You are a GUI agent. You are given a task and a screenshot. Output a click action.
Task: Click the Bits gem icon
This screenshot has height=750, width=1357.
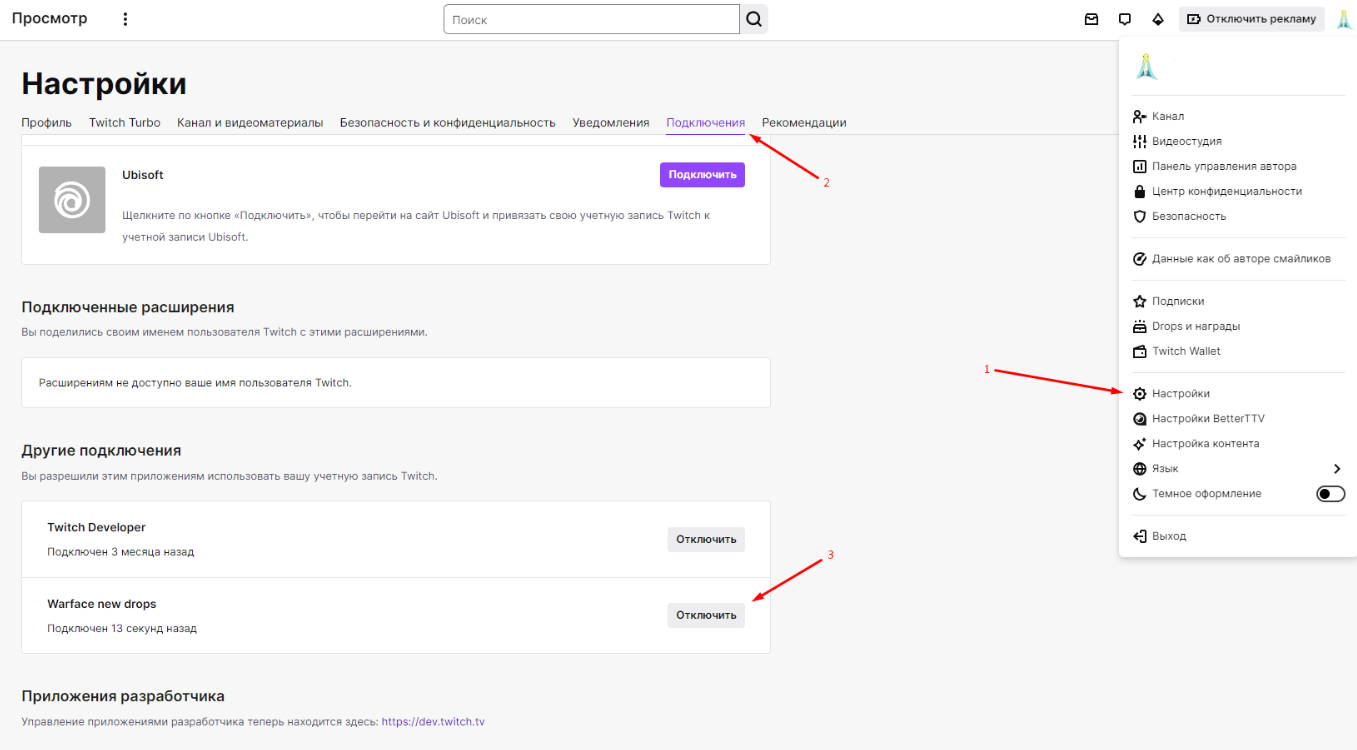pos(1158,19)
